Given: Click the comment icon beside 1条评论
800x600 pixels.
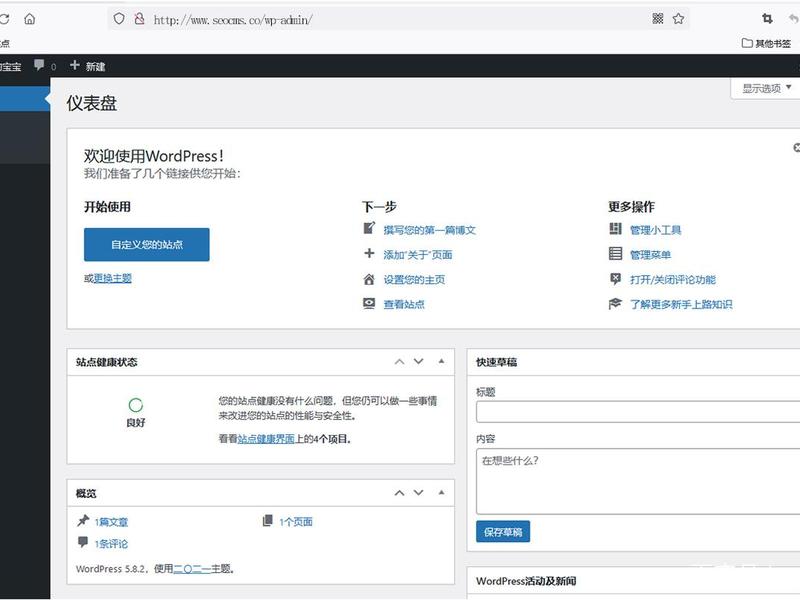Looking at the screenshot, I should click(83, 542).
